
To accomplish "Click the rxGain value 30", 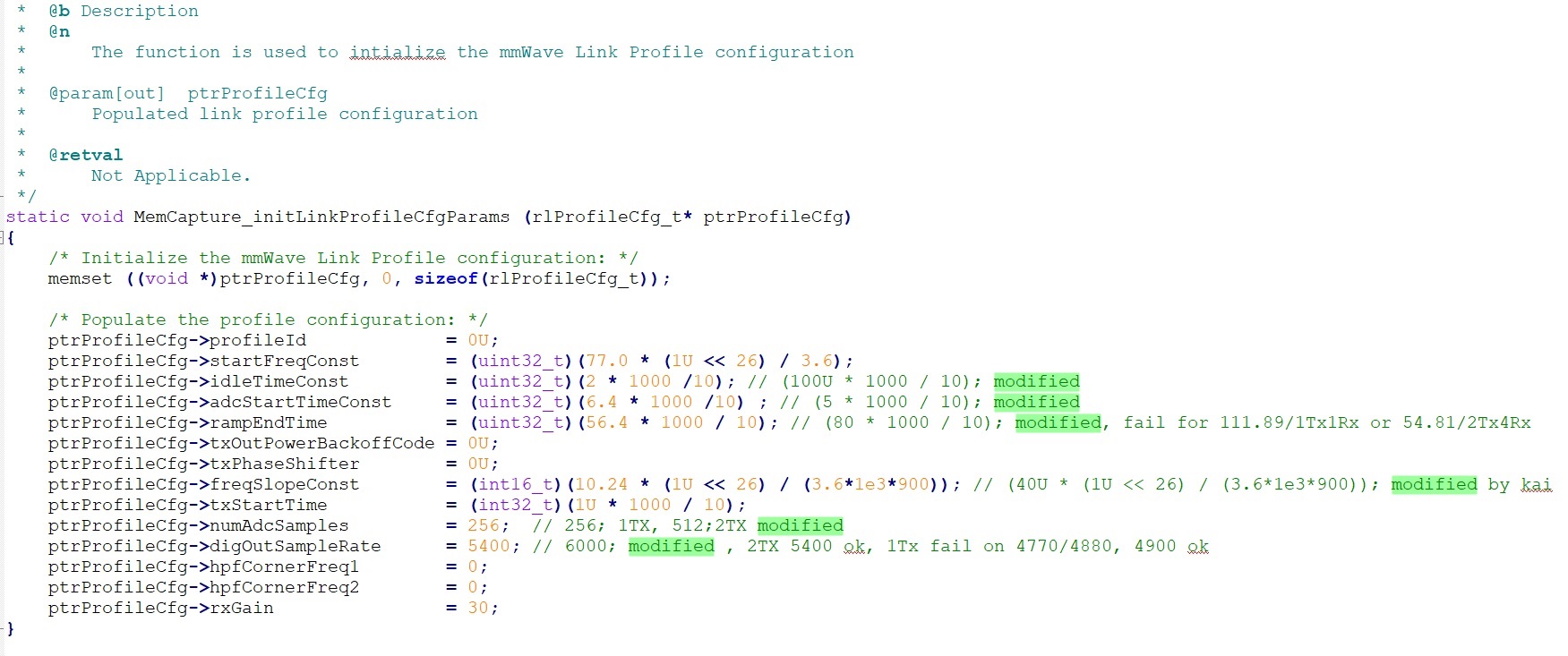I will 478,608.
